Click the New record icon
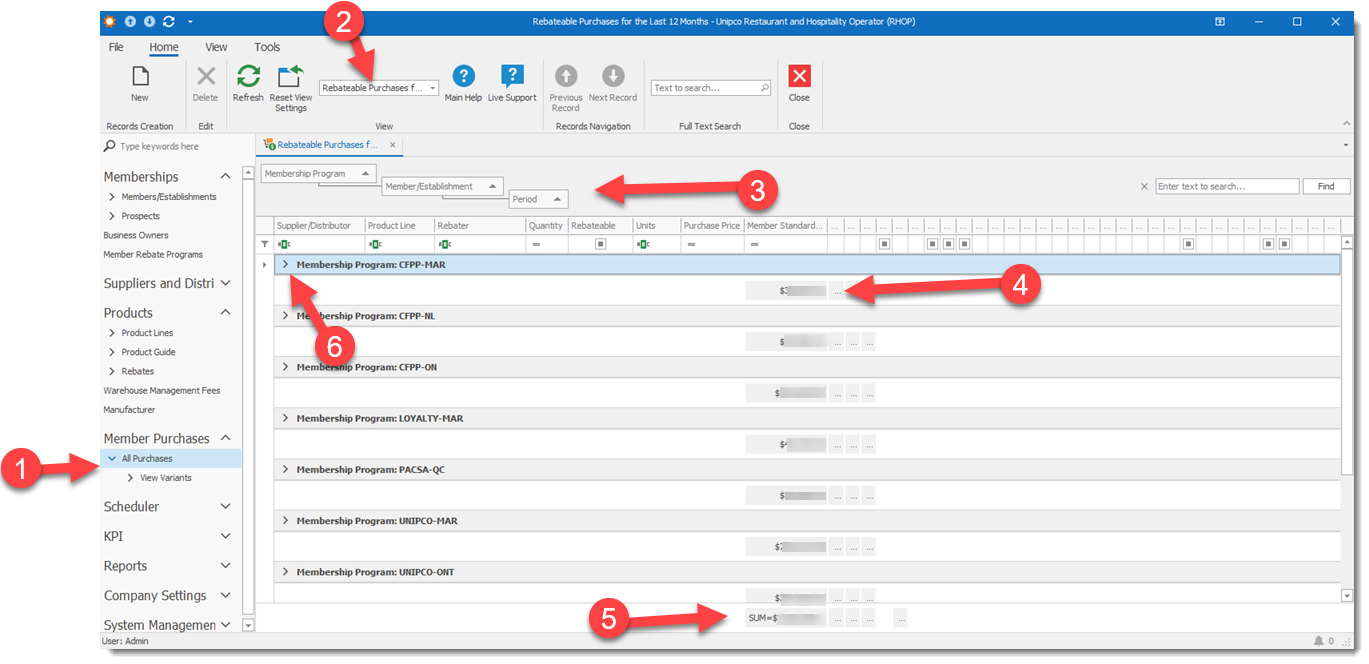 click(x=140, y=77)
